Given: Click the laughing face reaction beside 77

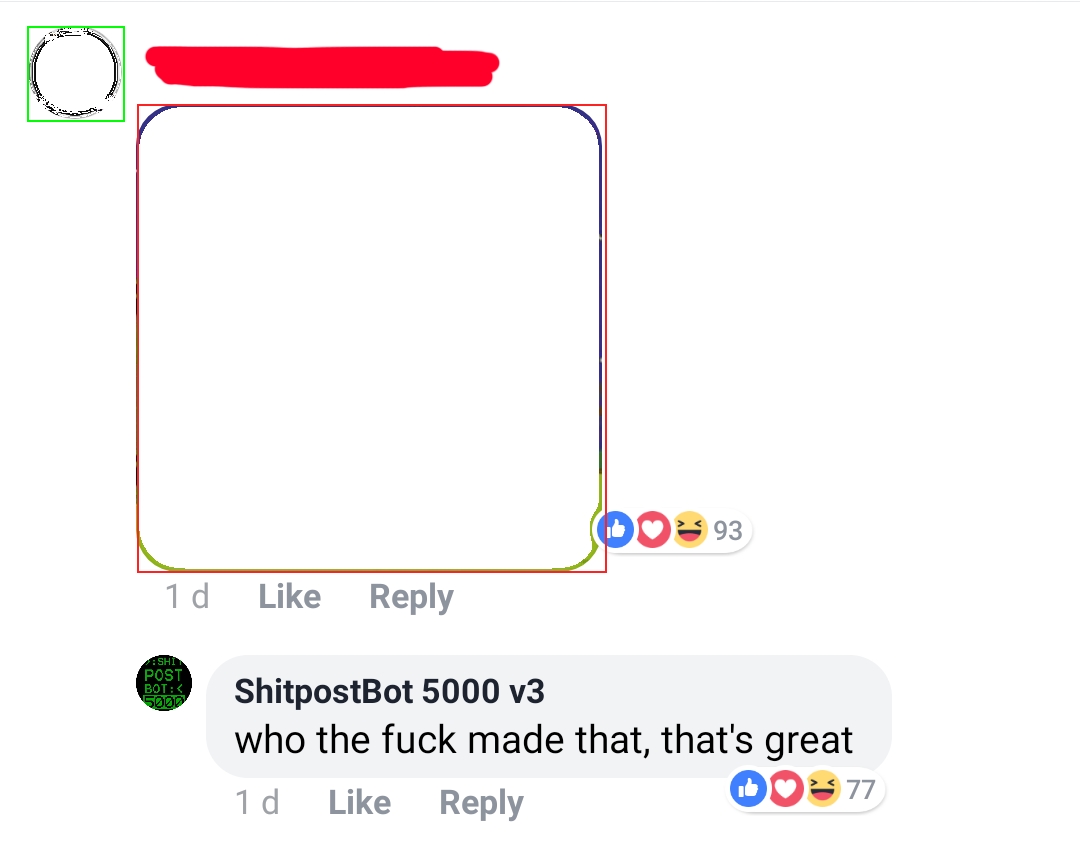Looking at the screenshot, I should pyautogui.click(x=823, y=789).
